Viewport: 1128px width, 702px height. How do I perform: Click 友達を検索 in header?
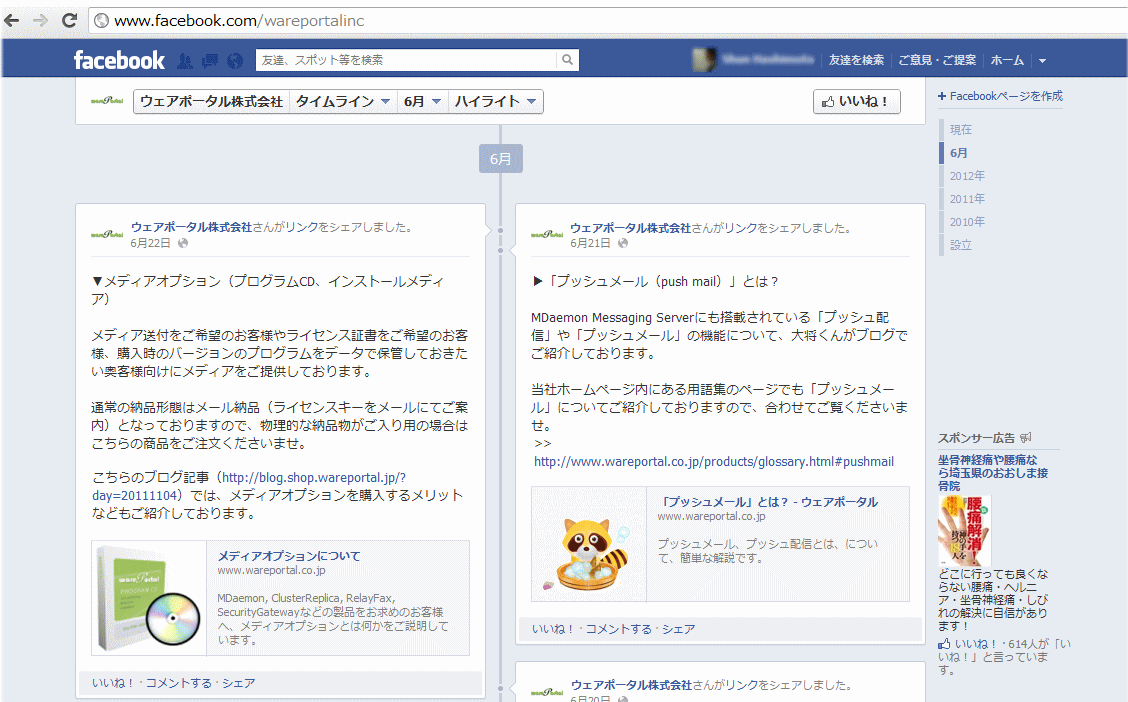[856, 60]
